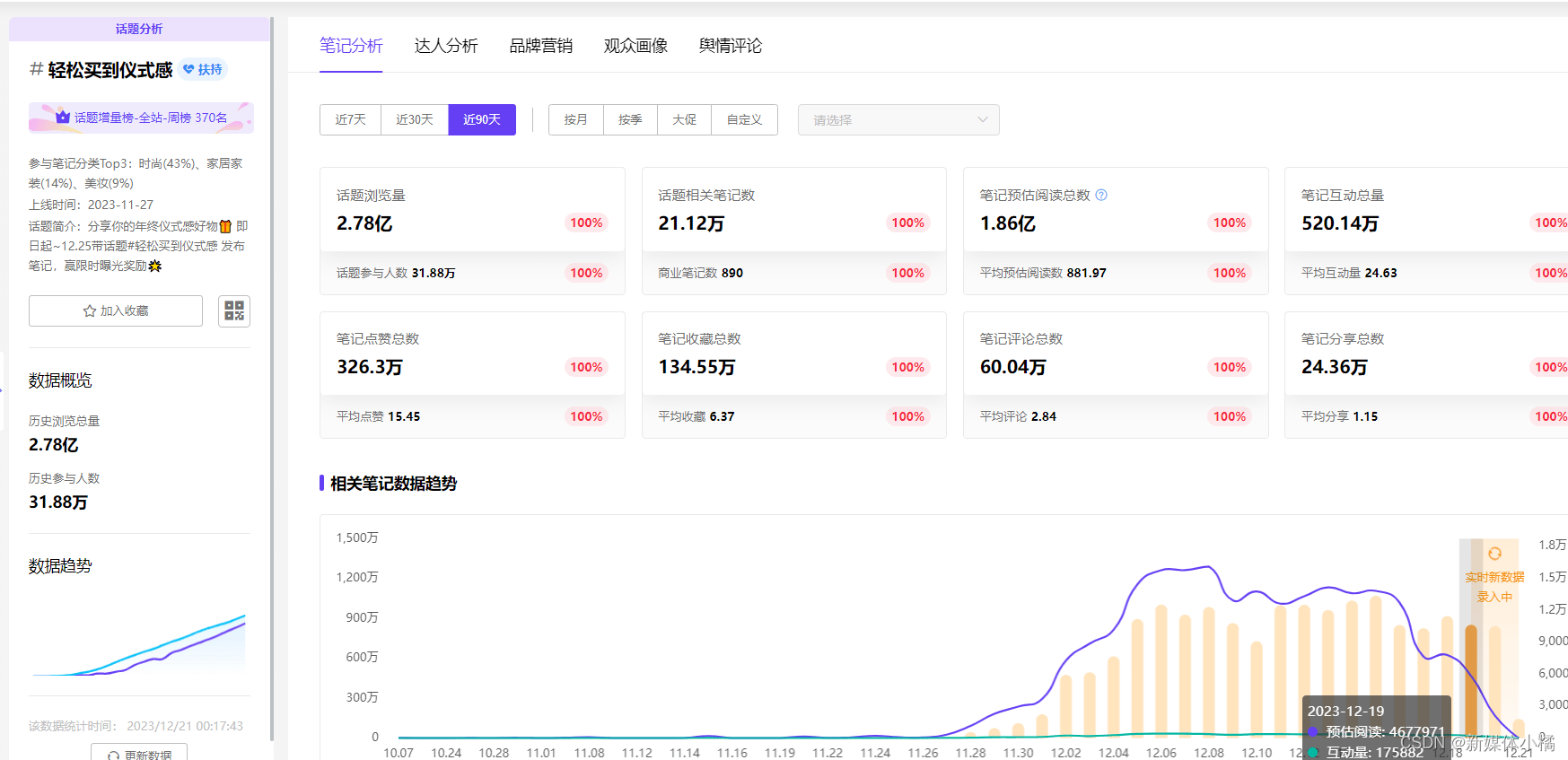Click the sidebar 数据趋势 mini chart
This screenshot has height=760, width=1568.
coord(139,644)
